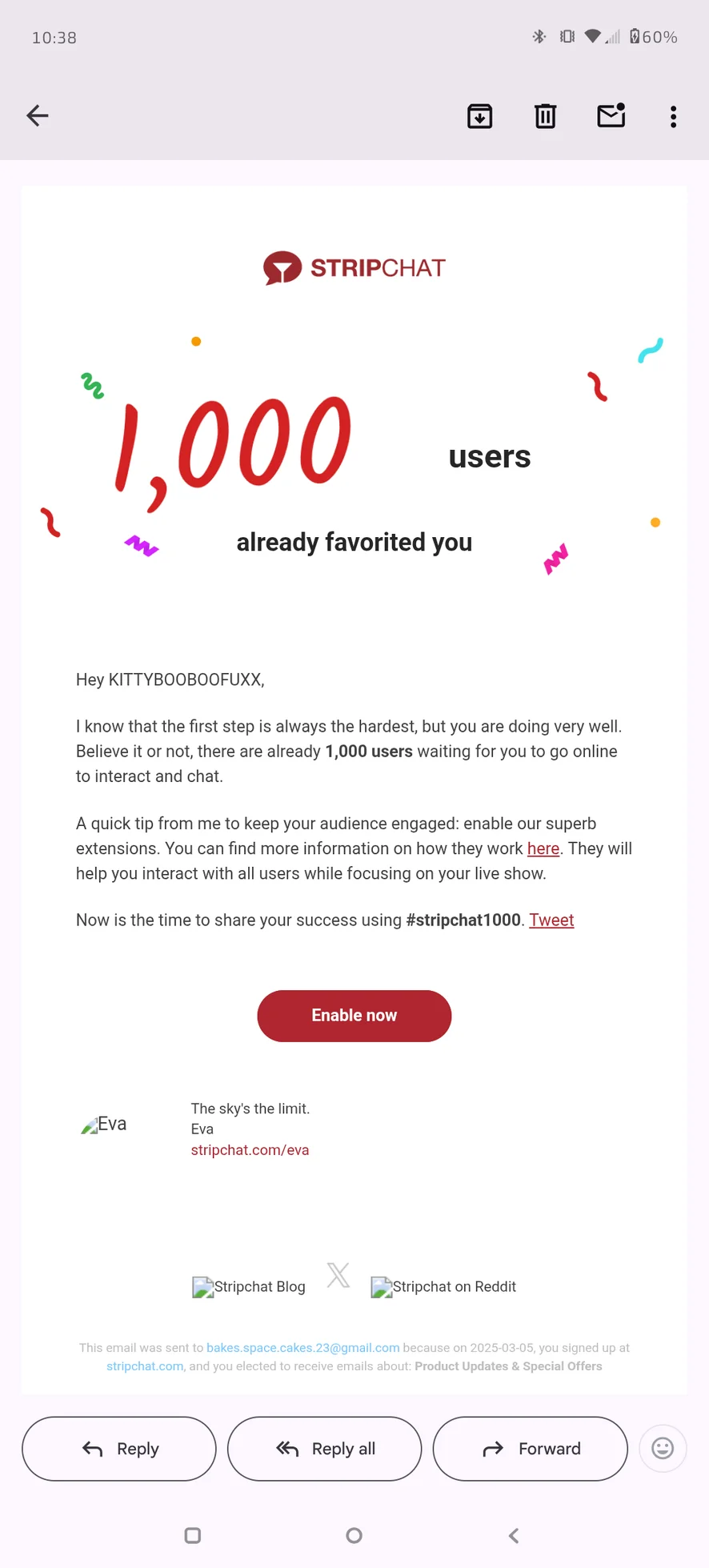Open the Stripchat Blog link

249,1287
